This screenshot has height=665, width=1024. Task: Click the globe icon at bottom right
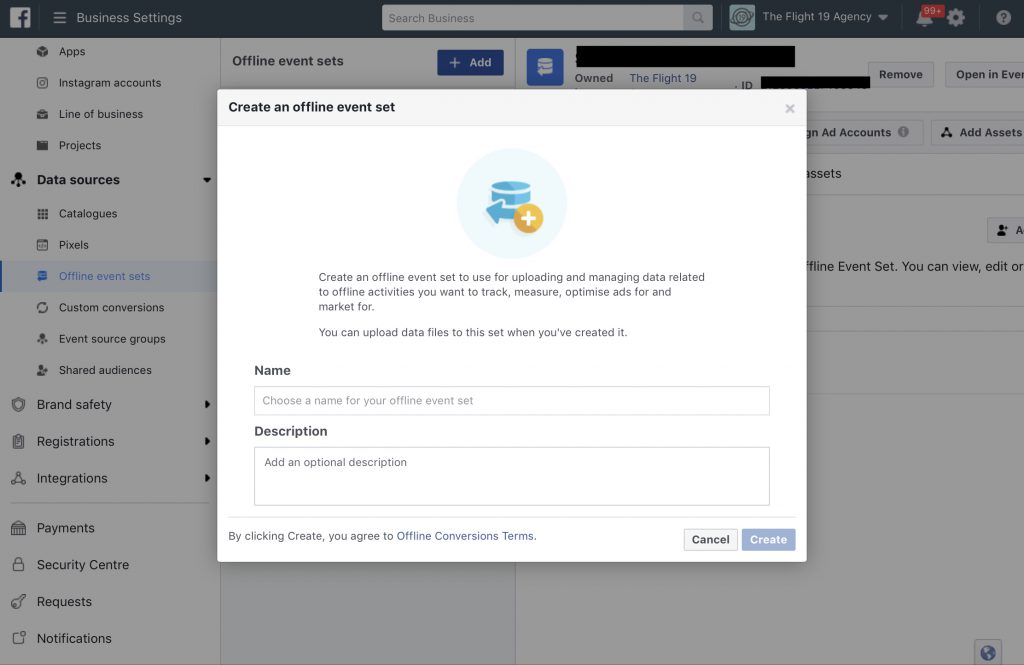pyautogui.click(x=988, y=653)
